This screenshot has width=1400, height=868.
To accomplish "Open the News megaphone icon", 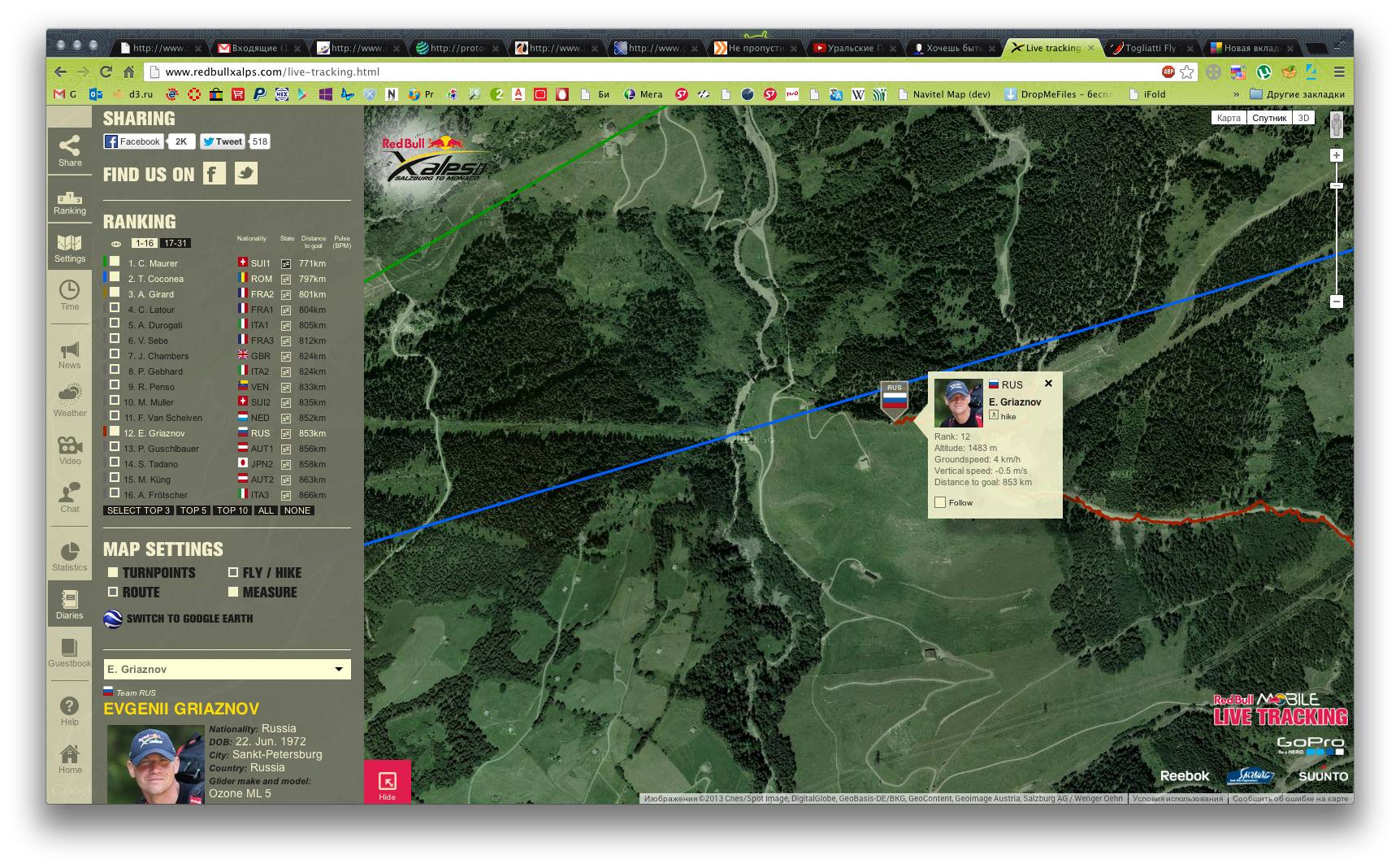I will [69, 354].
